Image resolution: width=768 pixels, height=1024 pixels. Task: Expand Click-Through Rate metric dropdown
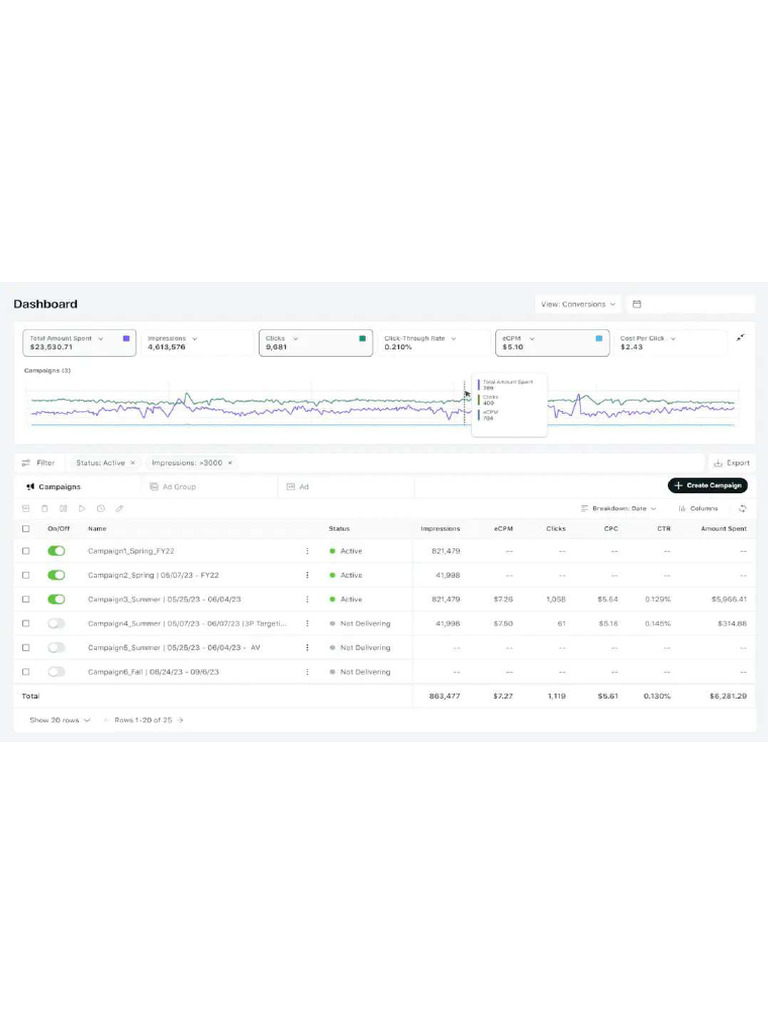click(453, 338)
